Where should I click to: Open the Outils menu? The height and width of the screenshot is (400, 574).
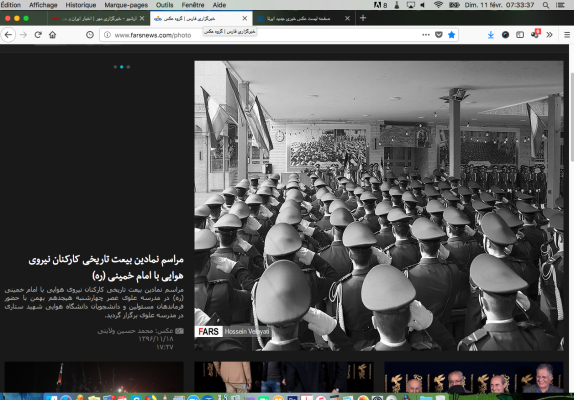[x=164, y=5]
